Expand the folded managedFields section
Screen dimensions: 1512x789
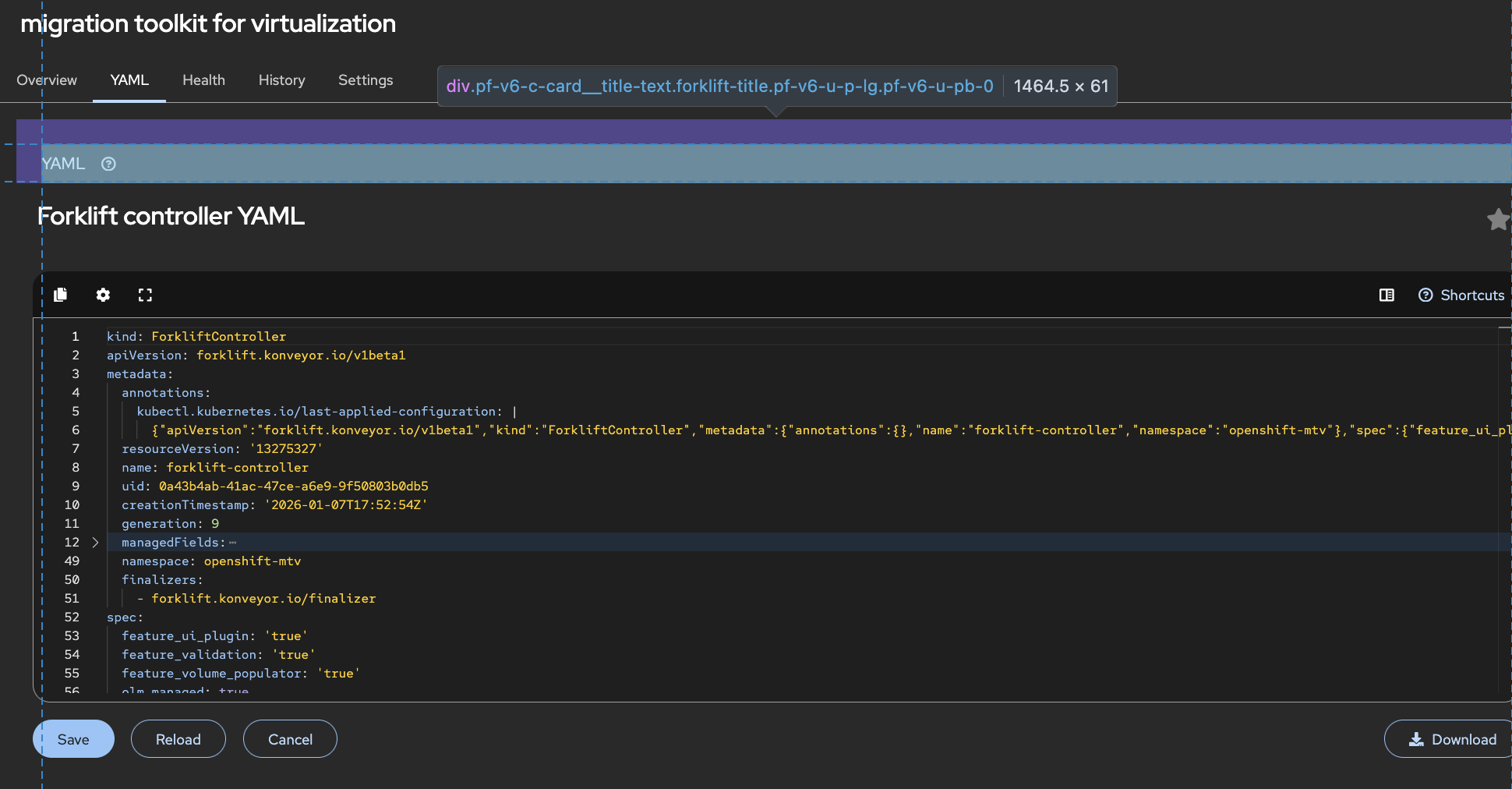tap(95, 543)
